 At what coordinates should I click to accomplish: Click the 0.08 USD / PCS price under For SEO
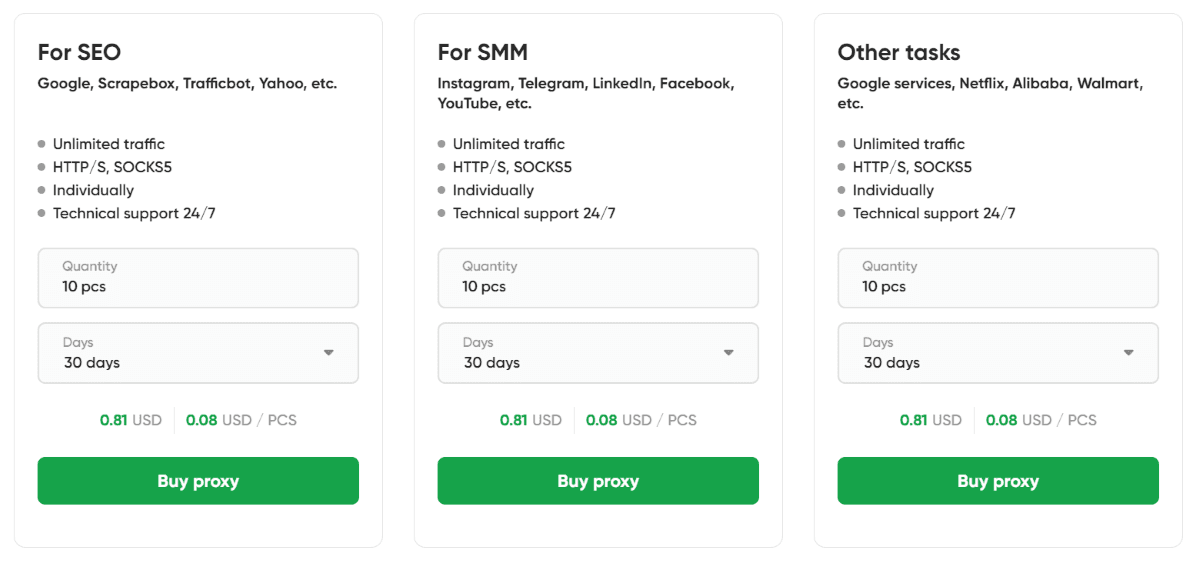click(241, 420)
